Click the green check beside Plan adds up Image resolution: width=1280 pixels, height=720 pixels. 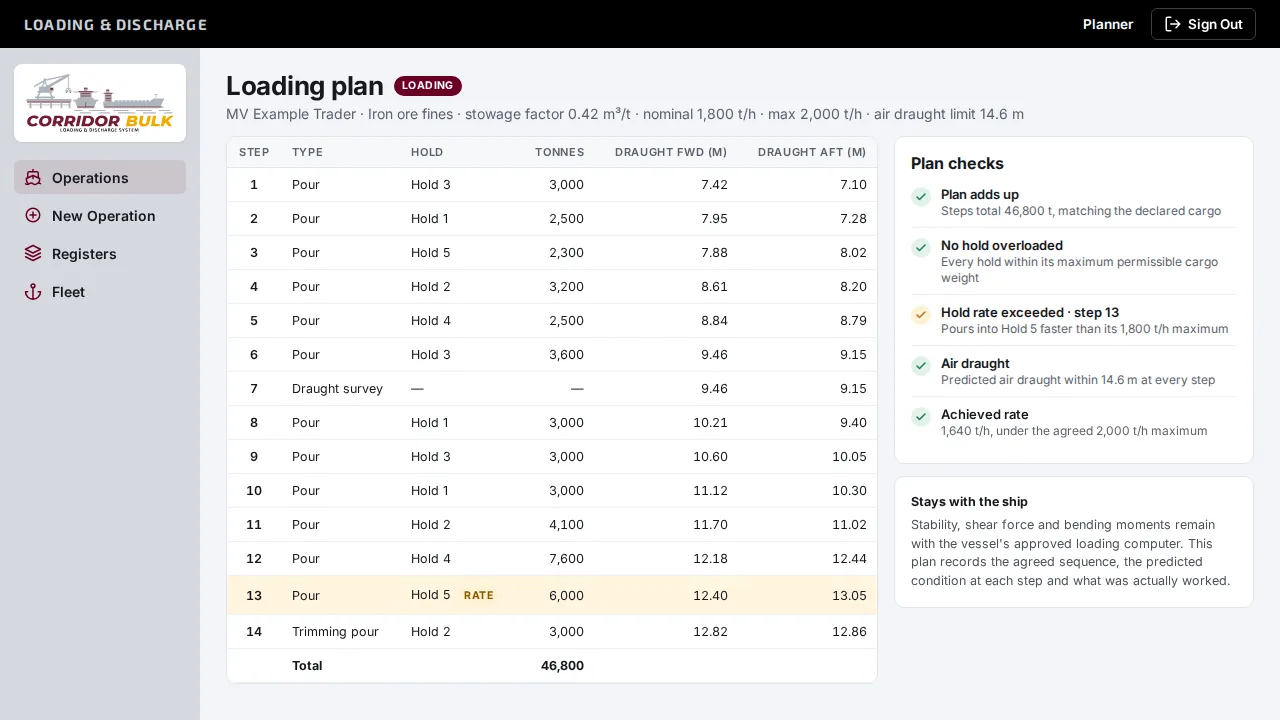coord(921,197)
